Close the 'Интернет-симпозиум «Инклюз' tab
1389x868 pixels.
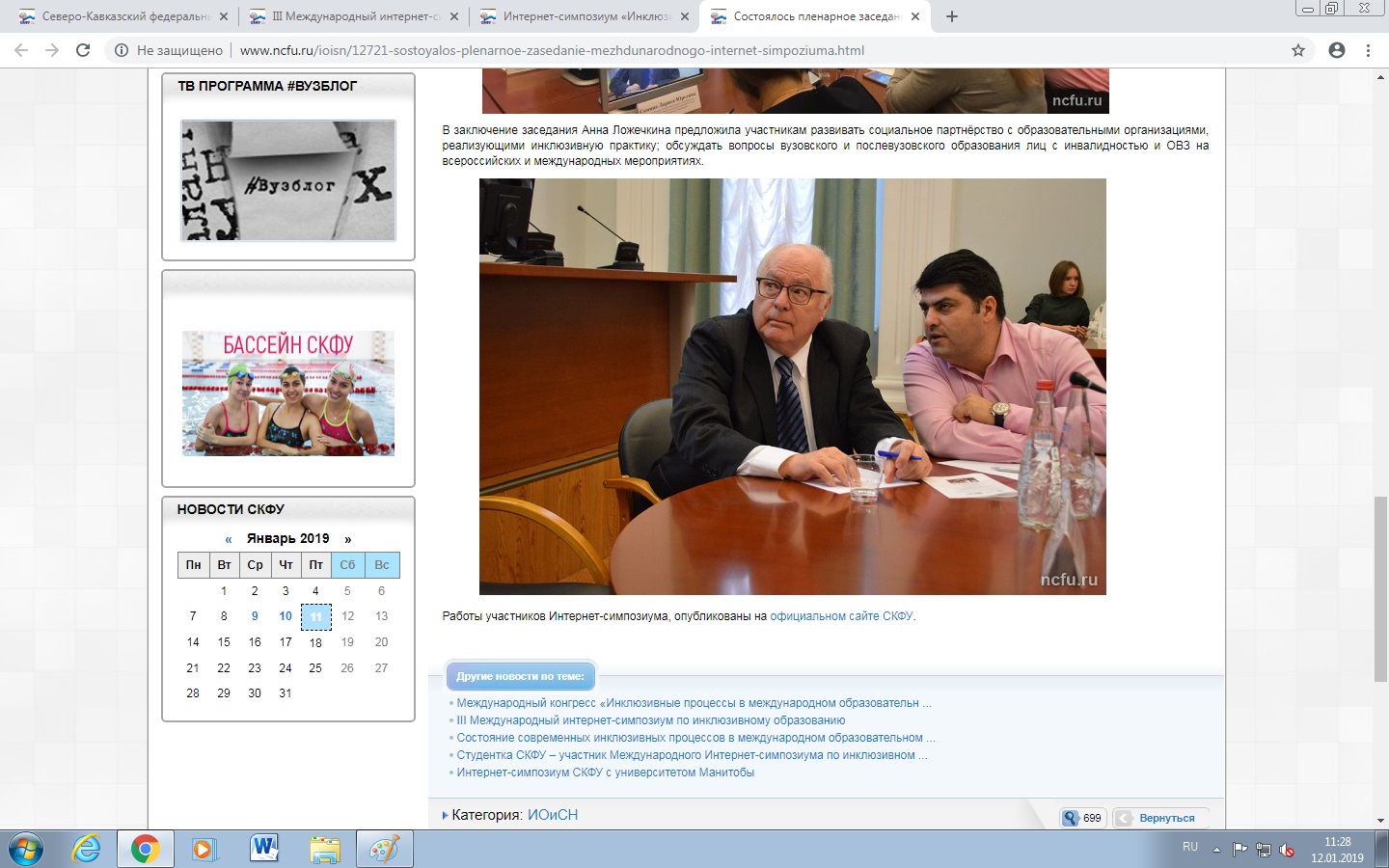pos(685,16)
